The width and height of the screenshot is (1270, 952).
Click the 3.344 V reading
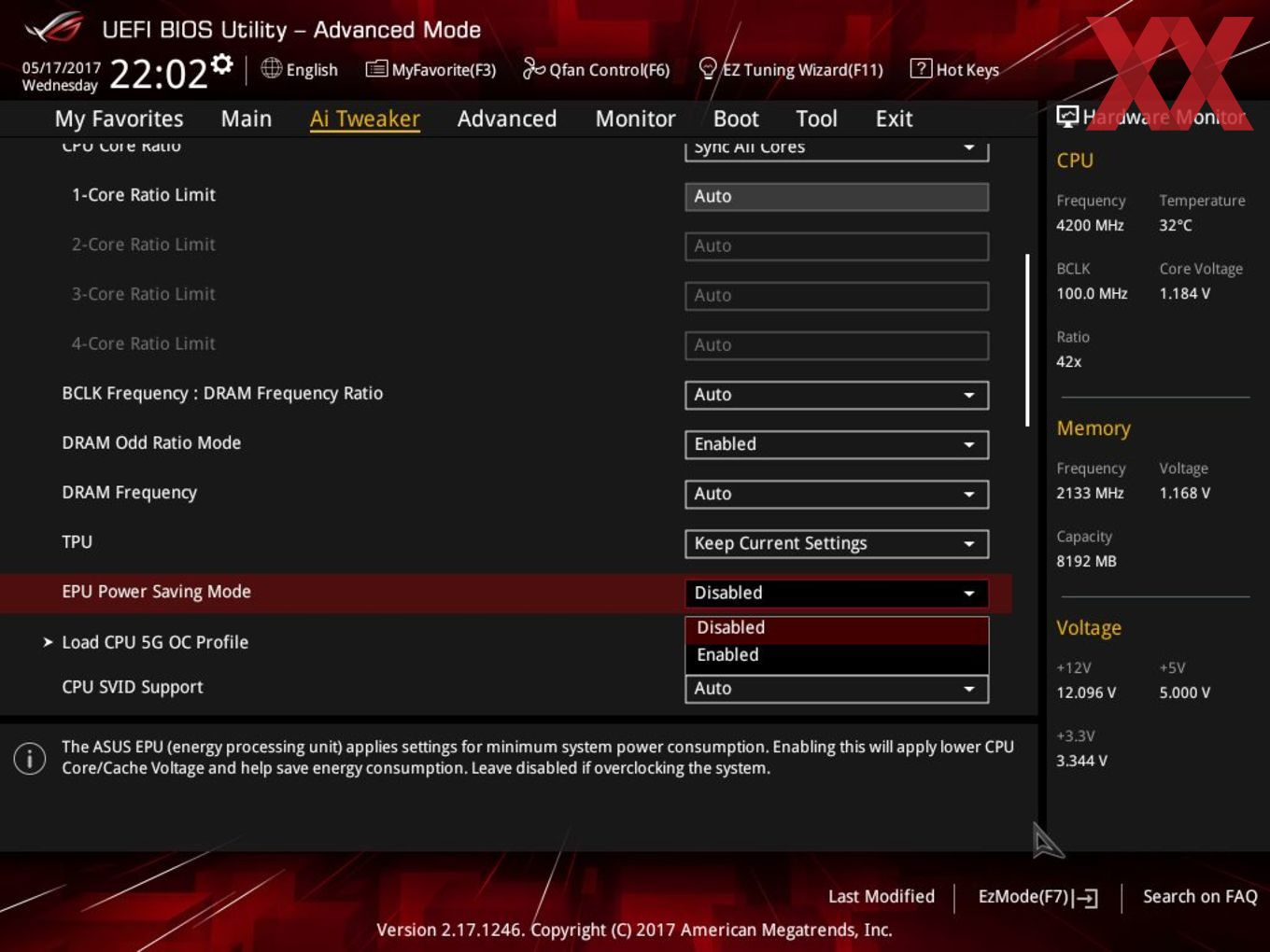click(x=1081, y=761)
